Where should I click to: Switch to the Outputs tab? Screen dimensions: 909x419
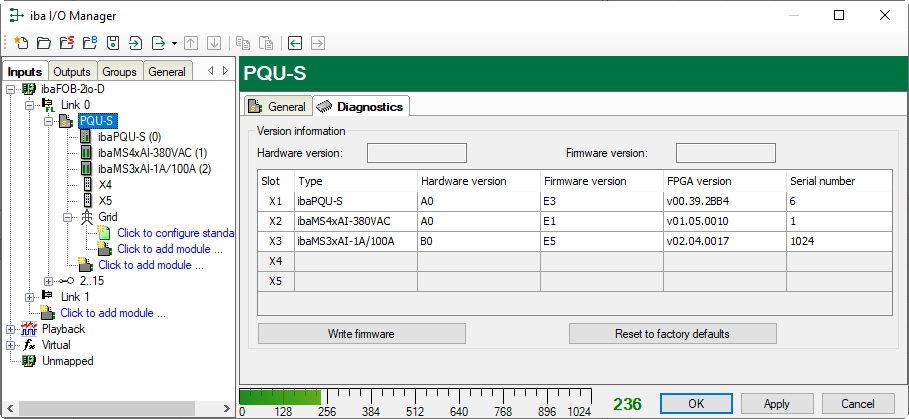pyautogui.click(x=72, y=72)
